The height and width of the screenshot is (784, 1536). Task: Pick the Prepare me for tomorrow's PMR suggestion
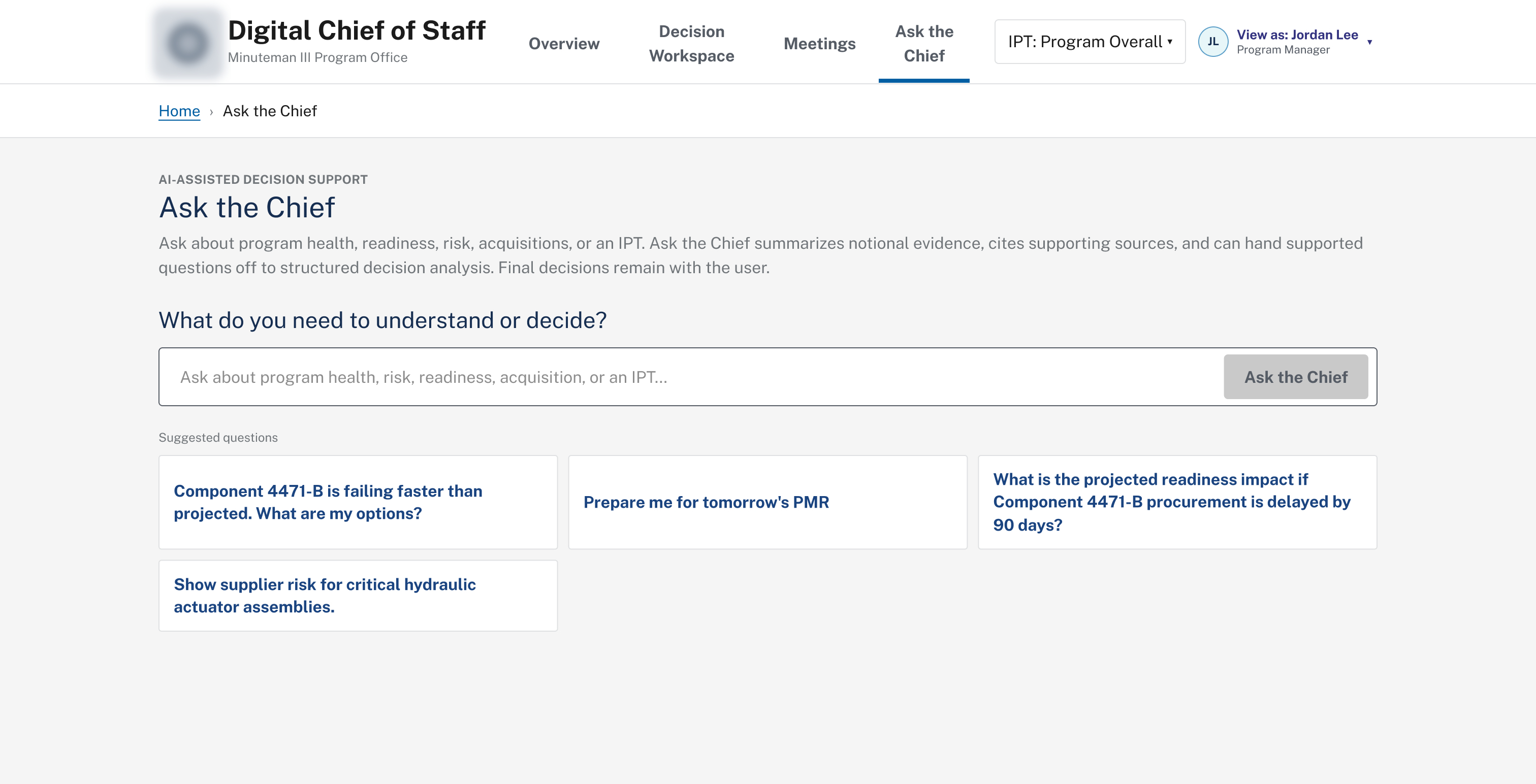click(767, 502)
